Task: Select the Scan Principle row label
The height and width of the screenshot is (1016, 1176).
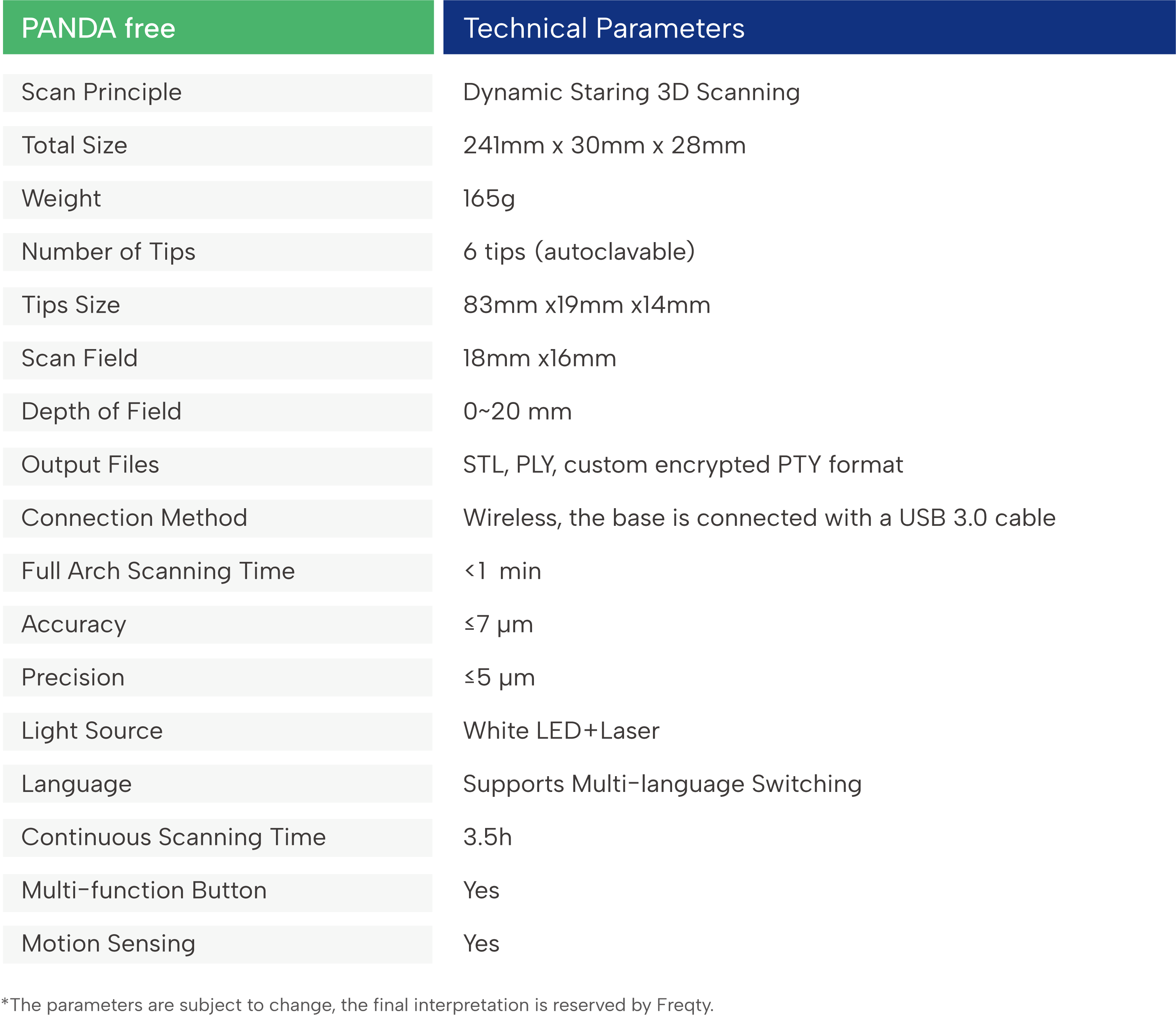Action: pyautogui.click(x=217, y=92)
